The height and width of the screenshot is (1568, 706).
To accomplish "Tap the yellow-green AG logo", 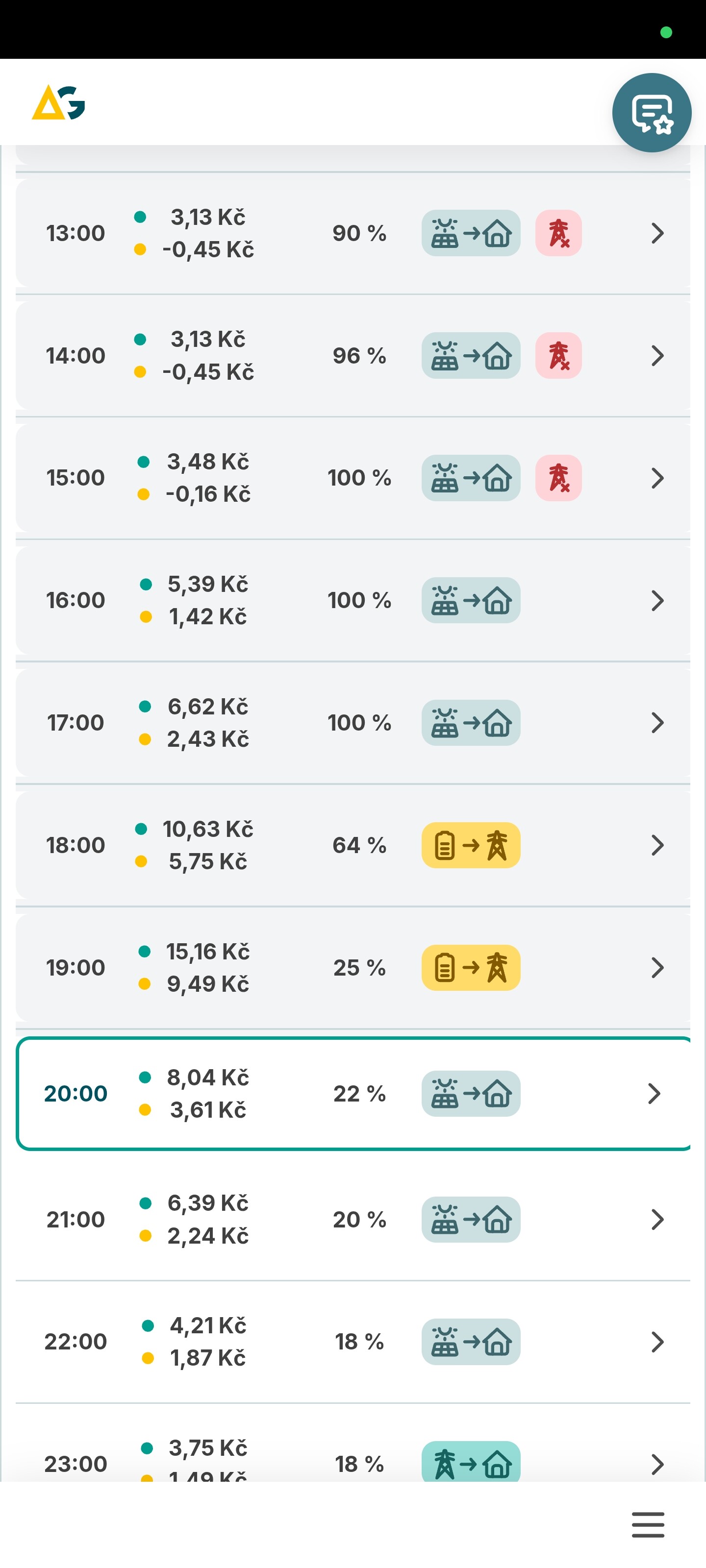I will coord(58,102).
